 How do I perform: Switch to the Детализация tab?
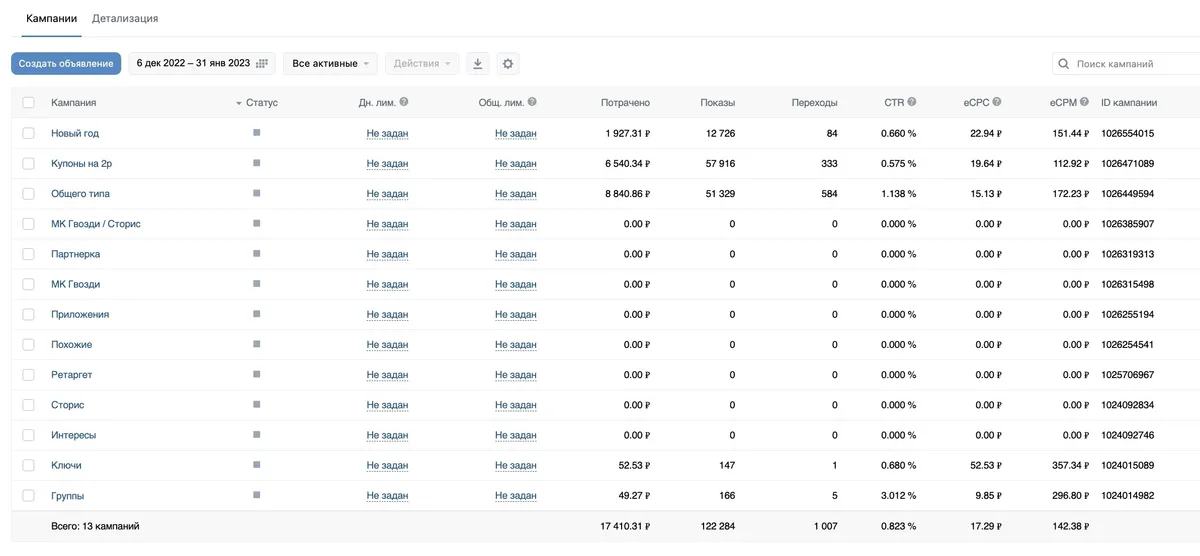pyautogui.click(x=125, y=19)
